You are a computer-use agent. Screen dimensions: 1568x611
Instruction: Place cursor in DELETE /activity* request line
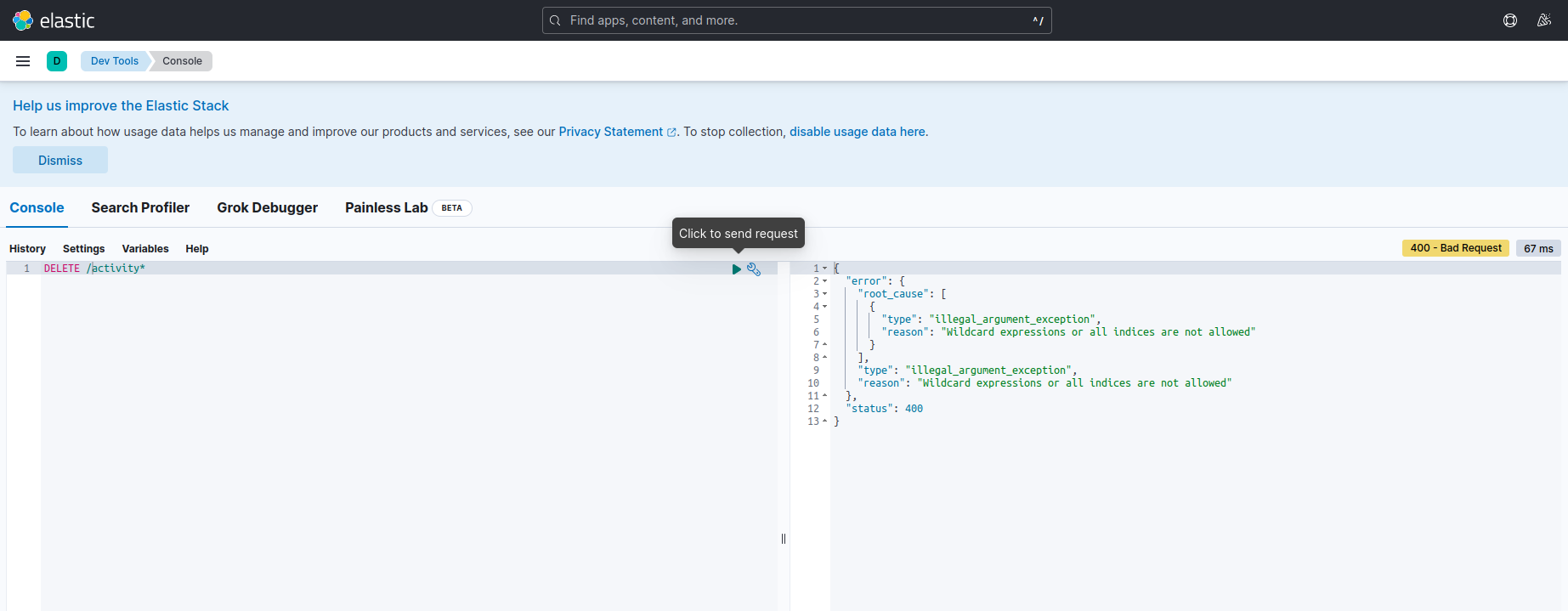(x=94, y=269)
